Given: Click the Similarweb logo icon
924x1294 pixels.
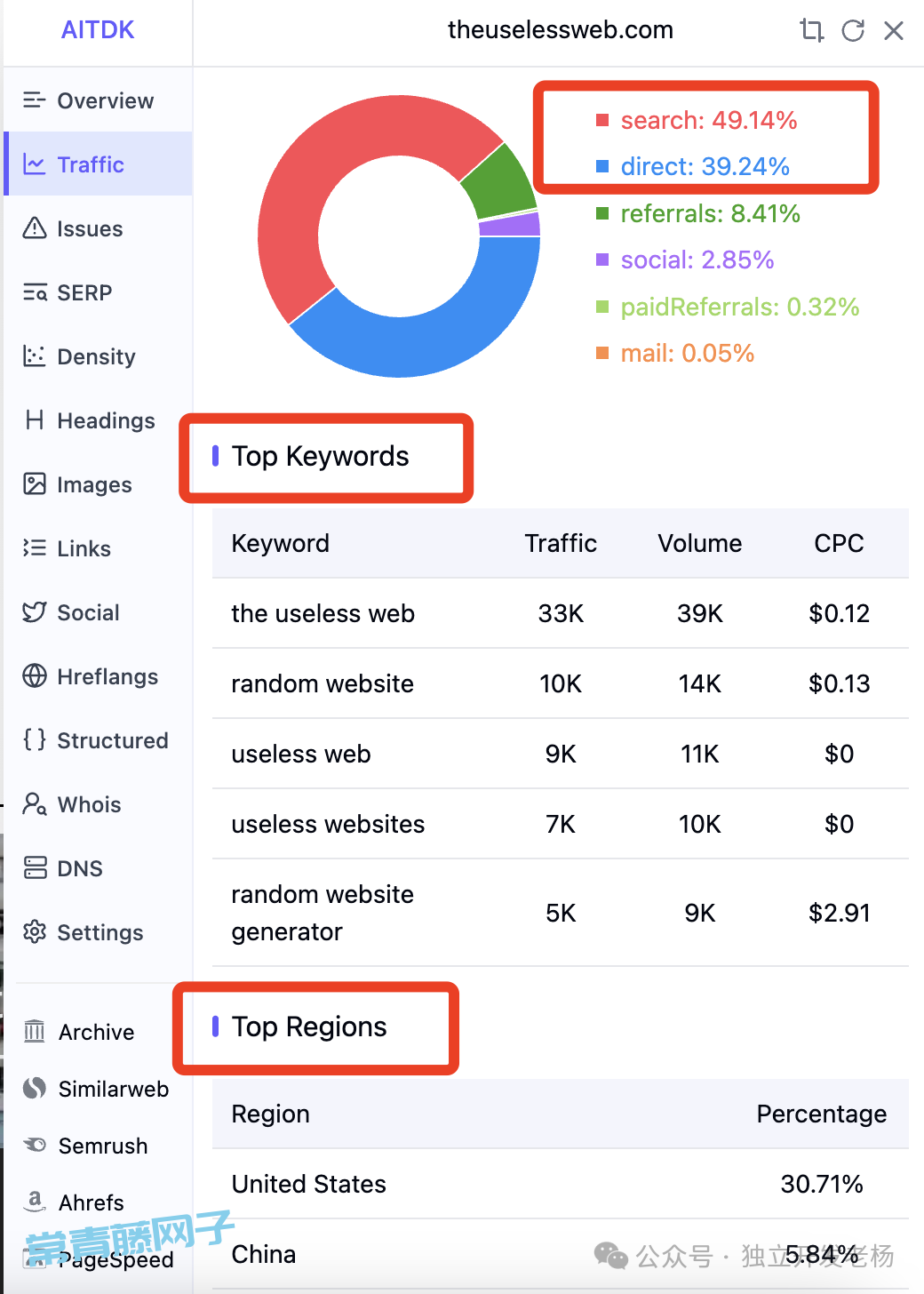Looking at the screenshot, I should point(35,1089).
